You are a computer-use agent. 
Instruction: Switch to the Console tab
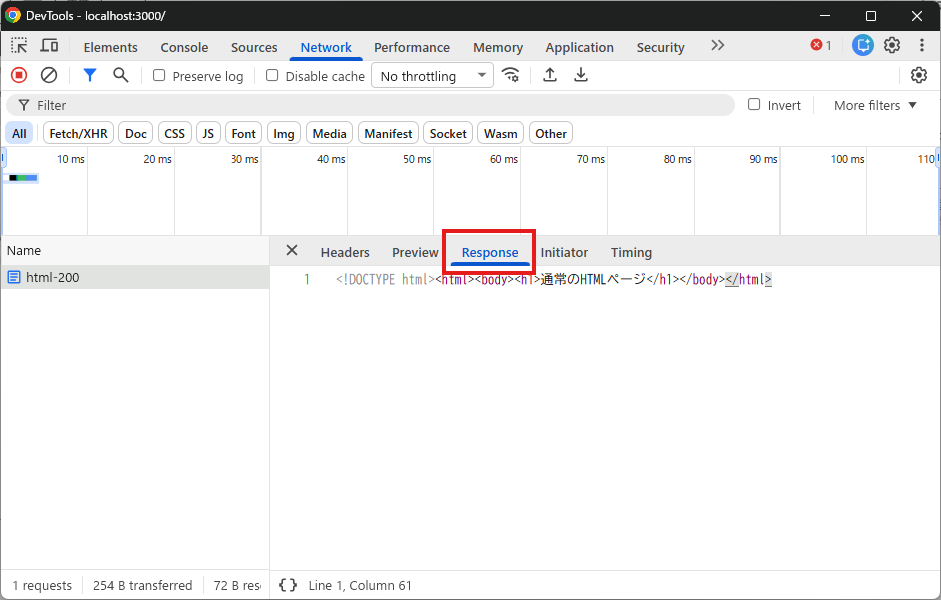coord(184,47)
